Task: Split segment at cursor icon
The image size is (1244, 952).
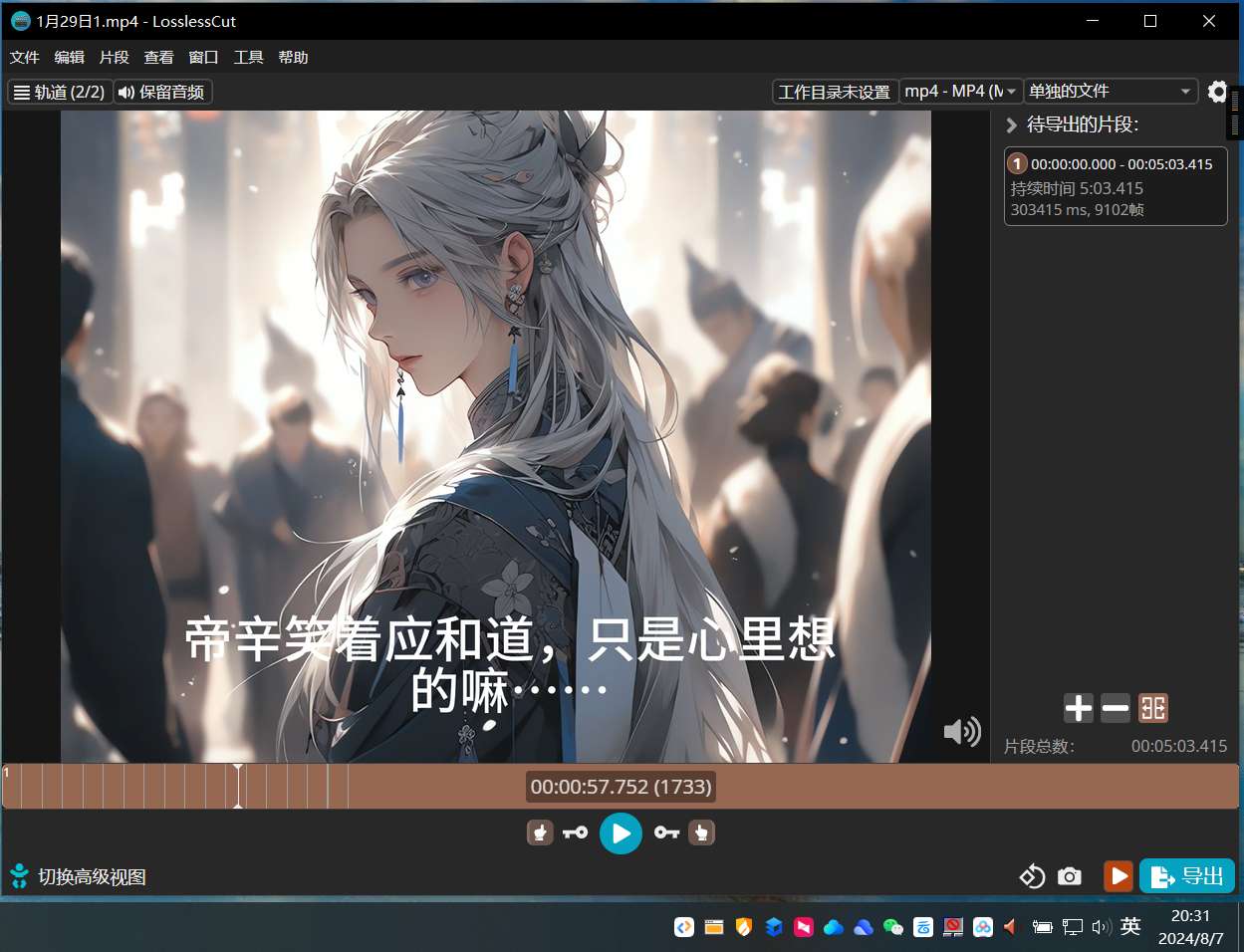Action: tap(1153, 708)
